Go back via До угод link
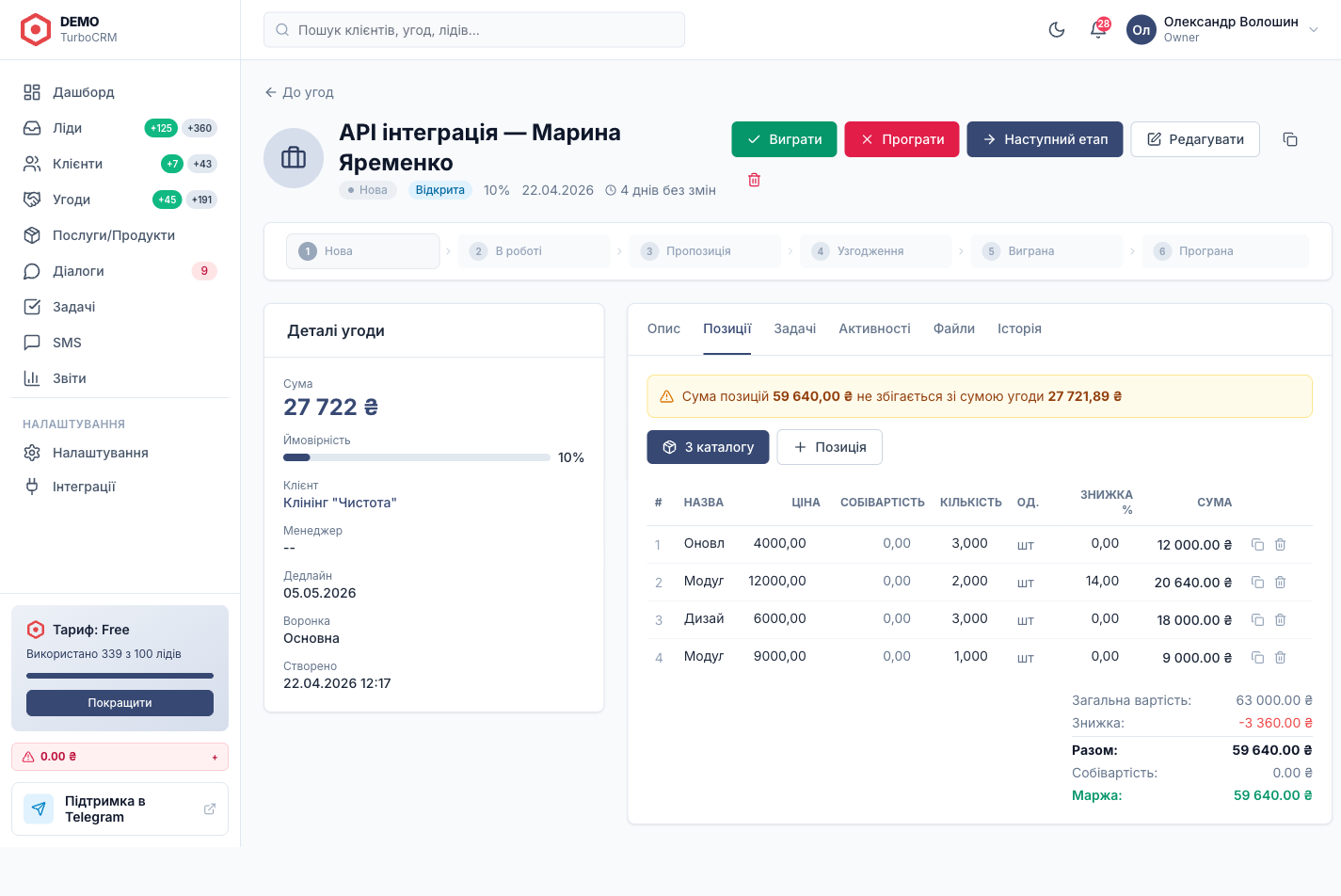1341x896 pixels. 299,92
